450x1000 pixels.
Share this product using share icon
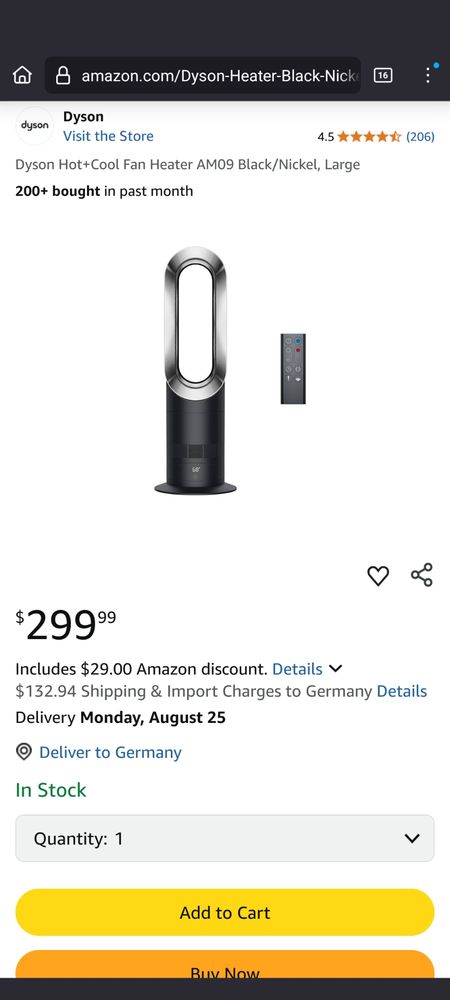tap(422, 575)
